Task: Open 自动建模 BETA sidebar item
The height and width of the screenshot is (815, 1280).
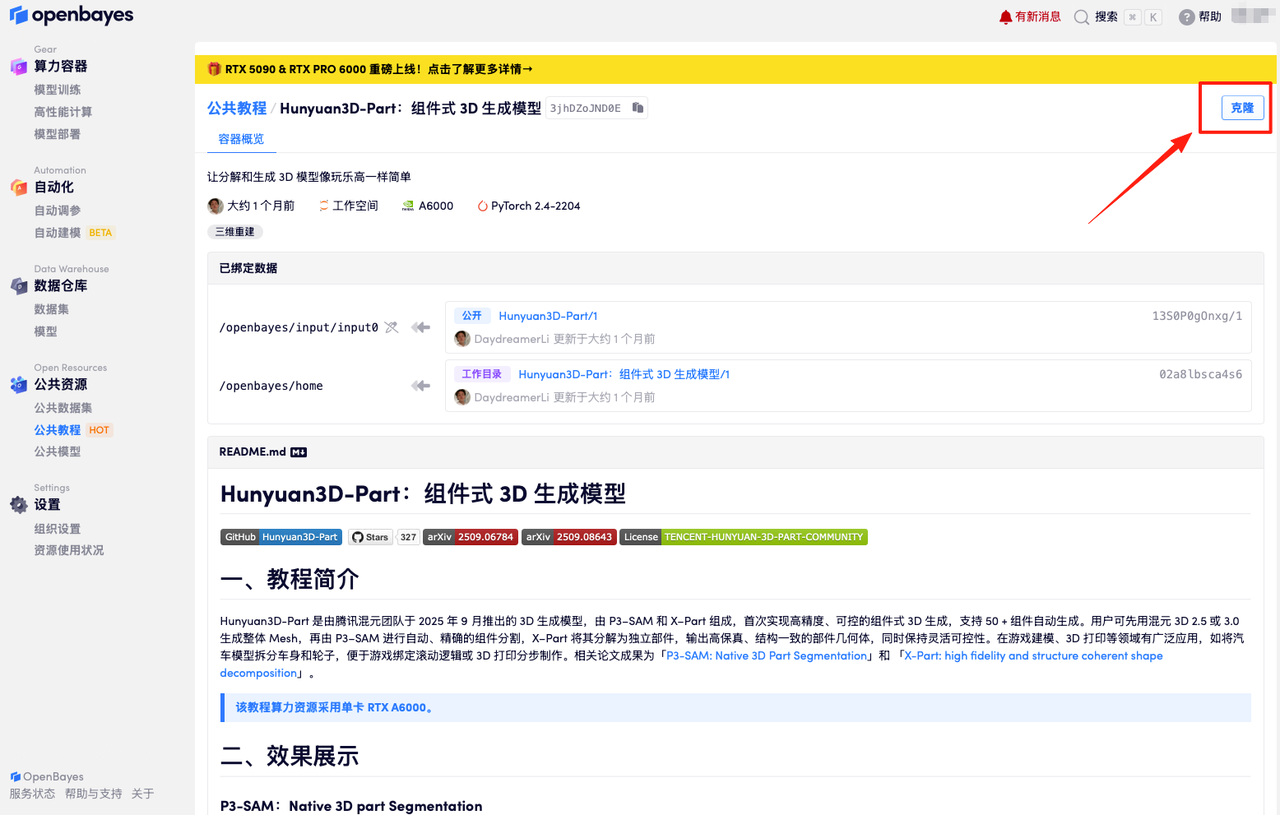Action: [x=74, y=233]
